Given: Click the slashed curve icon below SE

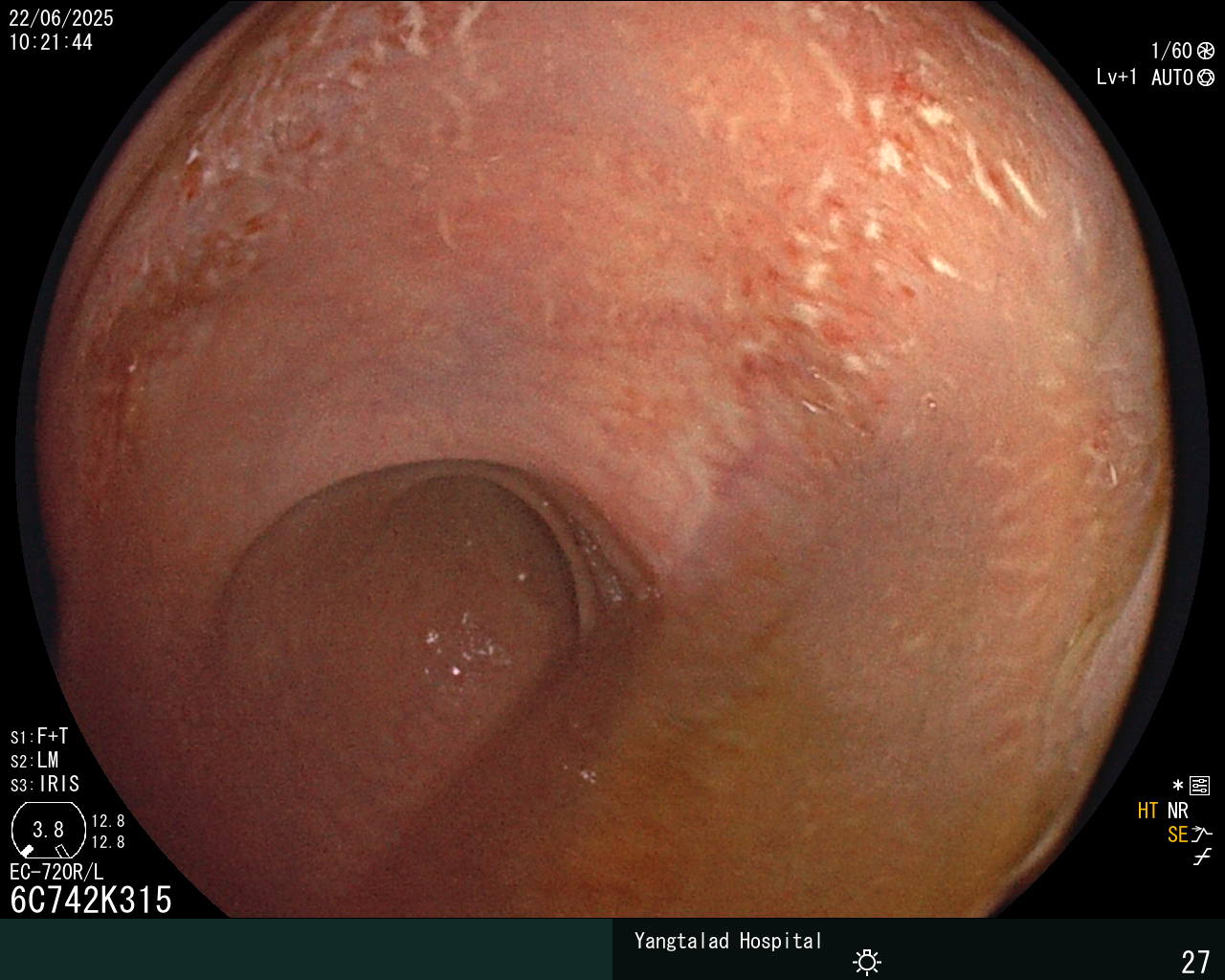Looking at the screenshot, I should (1202, 857).
